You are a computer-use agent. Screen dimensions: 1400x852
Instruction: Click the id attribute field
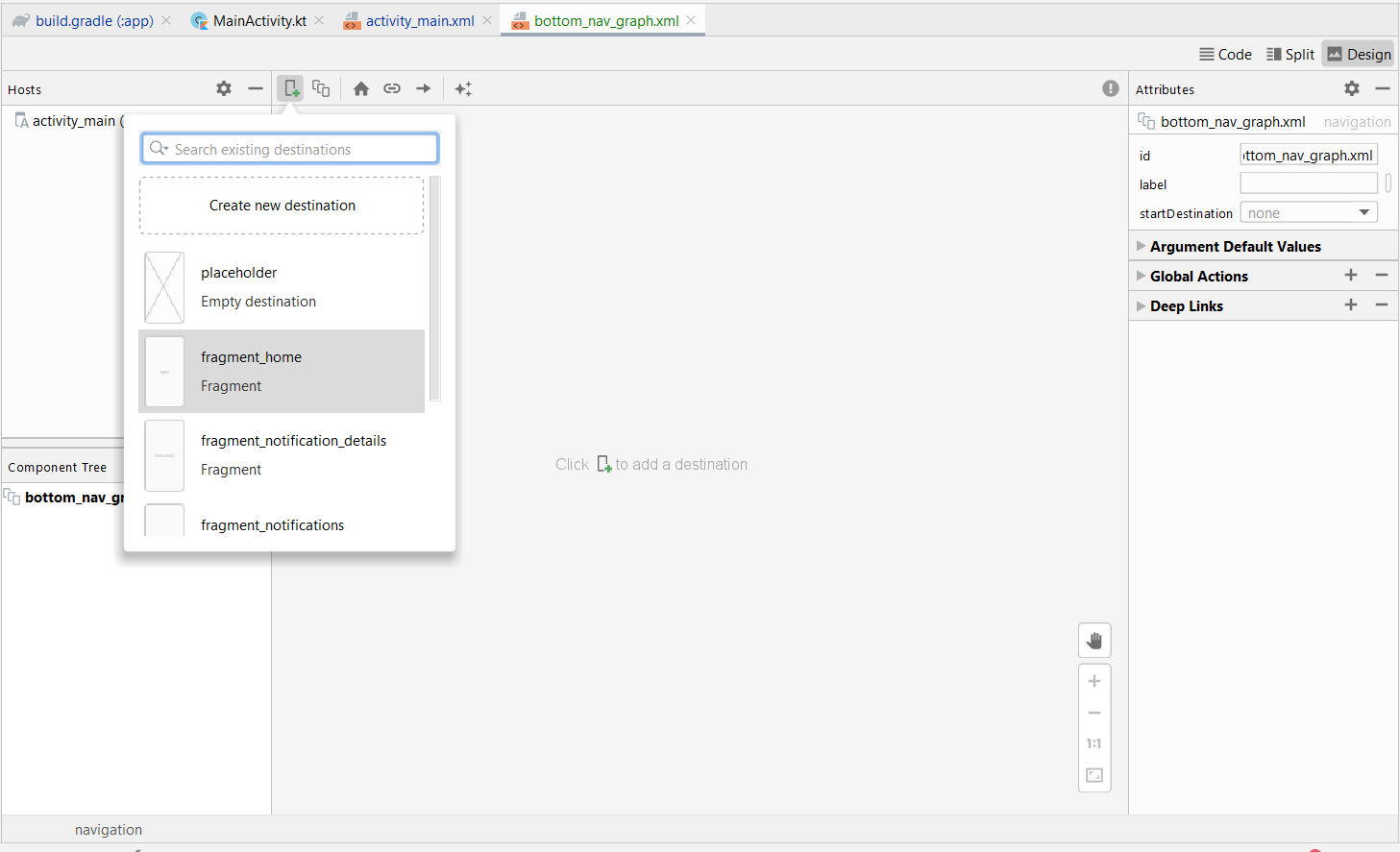point(1309,155)
